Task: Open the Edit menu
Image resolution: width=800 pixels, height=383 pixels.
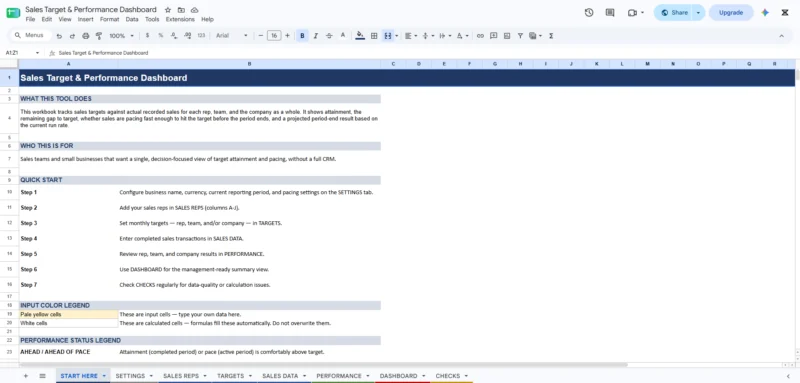Action: pyautogui.click(x=47, y=19)
